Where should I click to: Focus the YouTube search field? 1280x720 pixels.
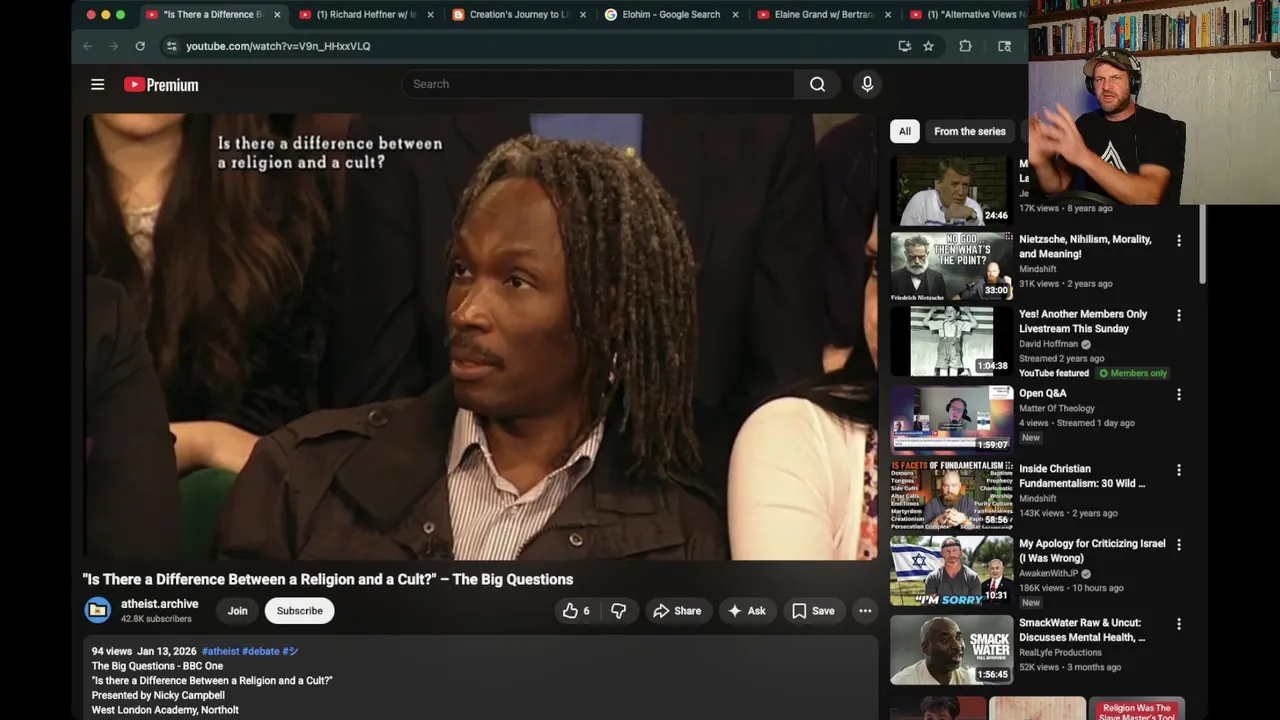[x=598, y=84]
